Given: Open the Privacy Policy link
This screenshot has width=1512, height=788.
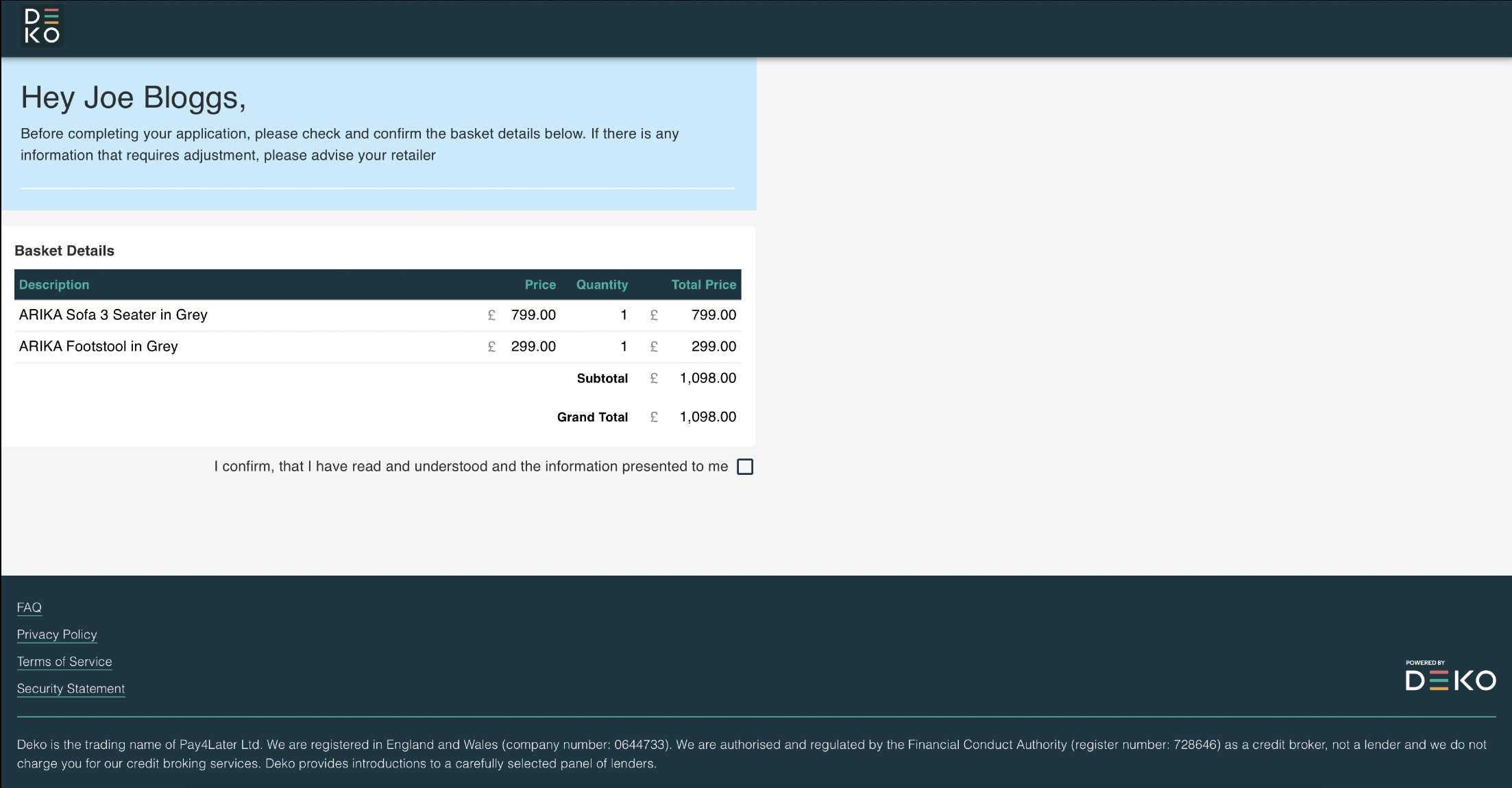Looking at the screenshot, I should tap(57, 635).
